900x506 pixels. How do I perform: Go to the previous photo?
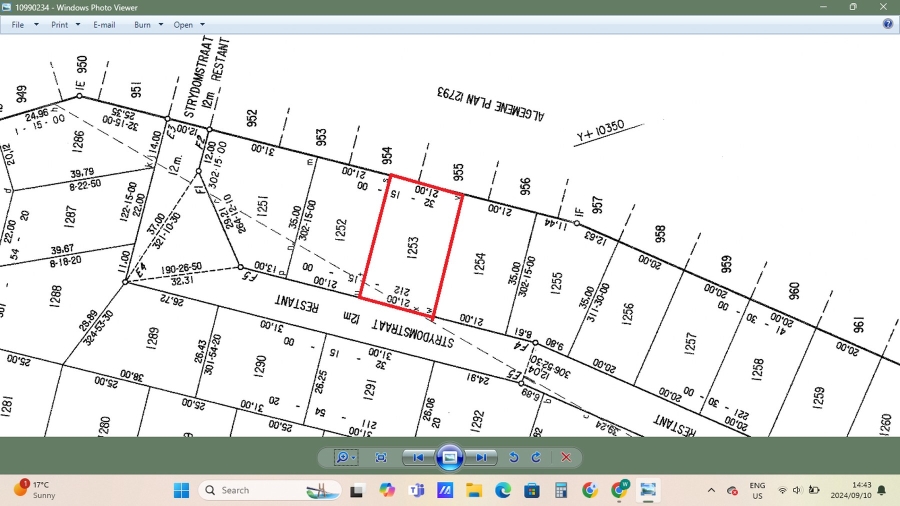(418, 457)
